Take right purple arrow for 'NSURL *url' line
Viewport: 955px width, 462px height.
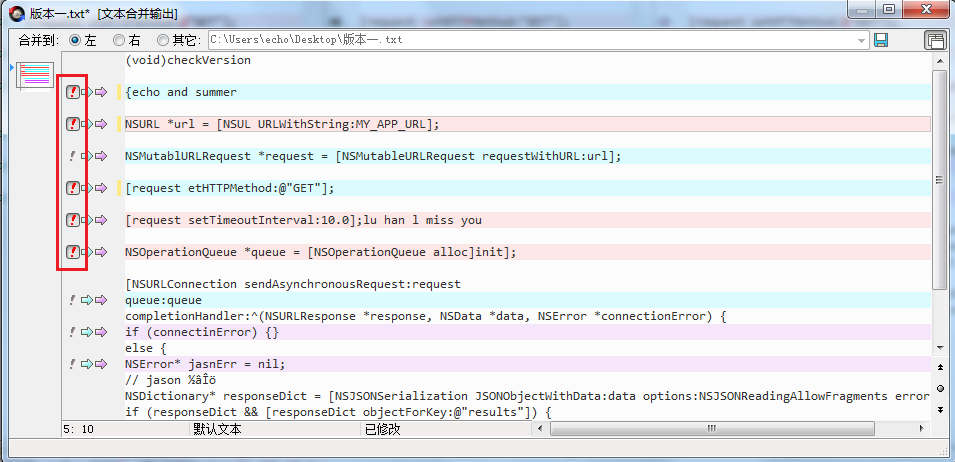pyautogui.click(x=101, y=124)
